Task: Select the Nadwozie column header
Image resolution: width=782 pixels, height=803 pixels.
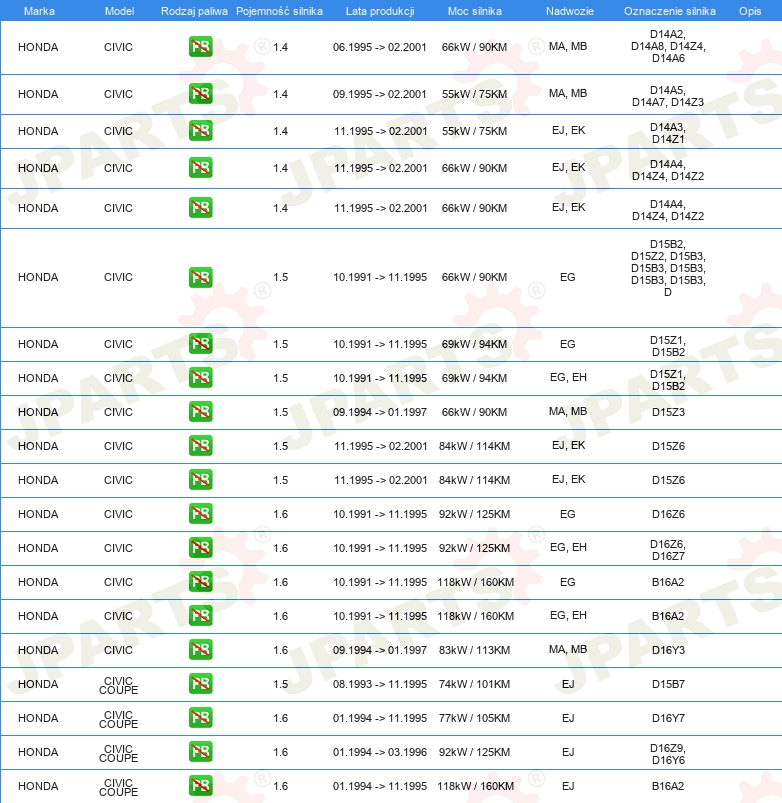Action: coord(568,10)
